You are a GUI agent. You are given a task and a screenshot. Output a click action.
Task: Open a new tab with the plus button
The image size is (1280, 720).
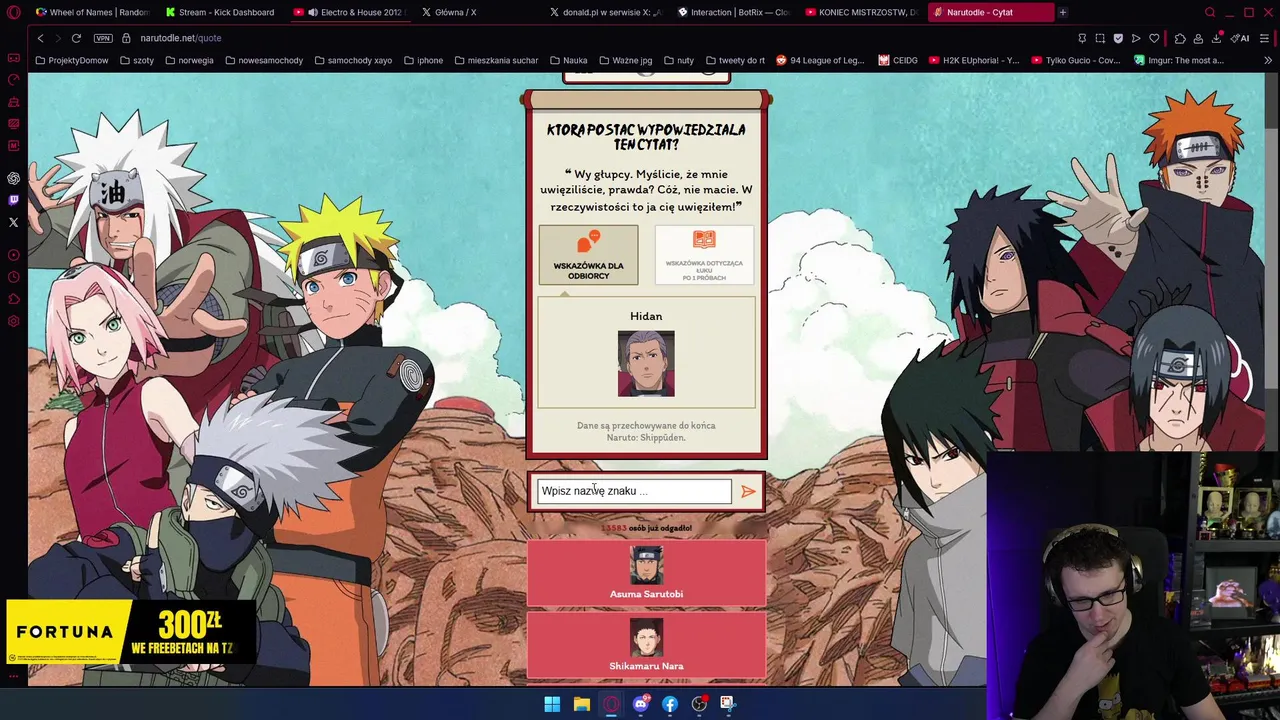[x=1063, y=12]
